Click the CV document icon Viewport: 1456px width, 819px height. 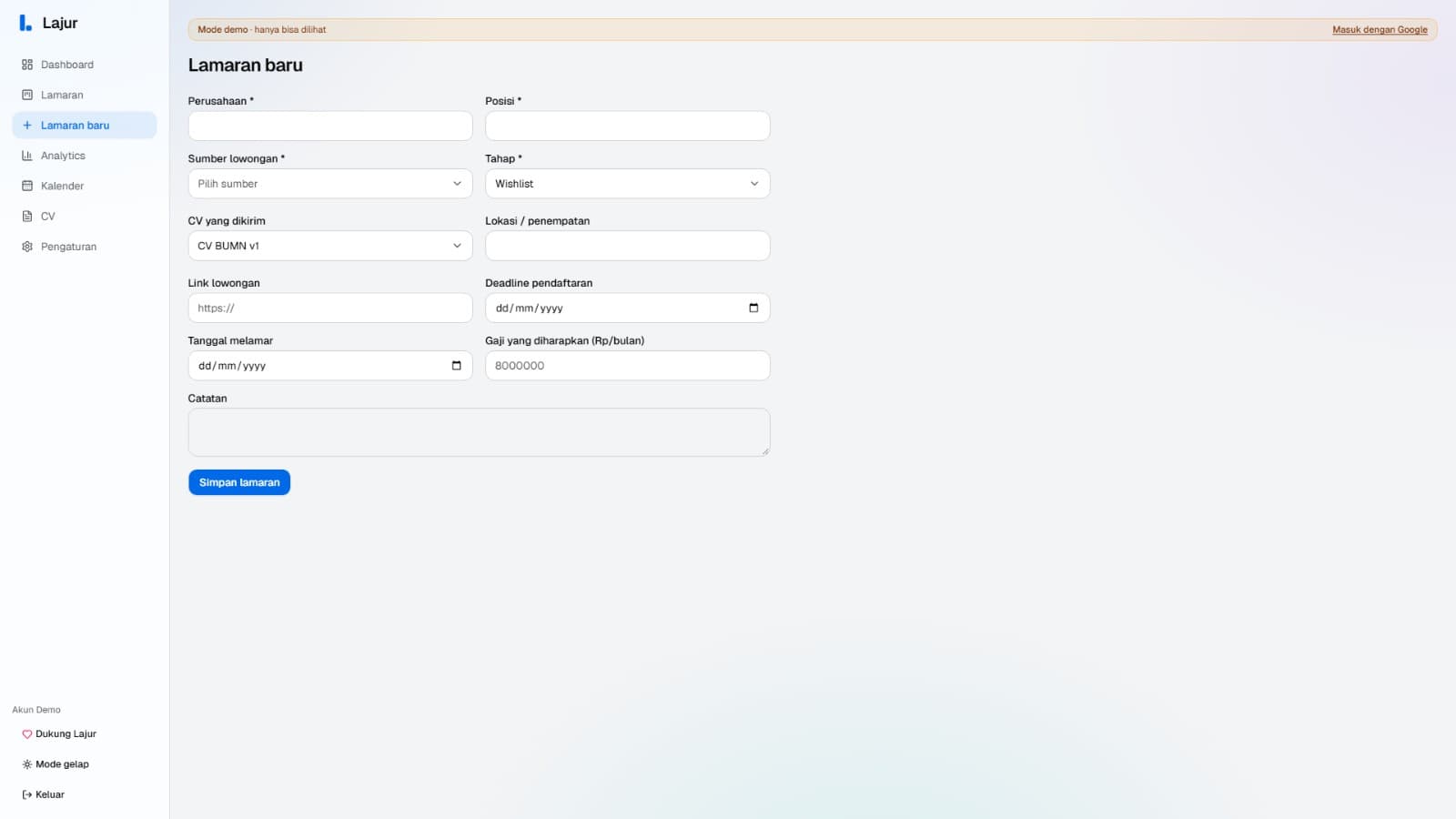[x=27, y=217]
